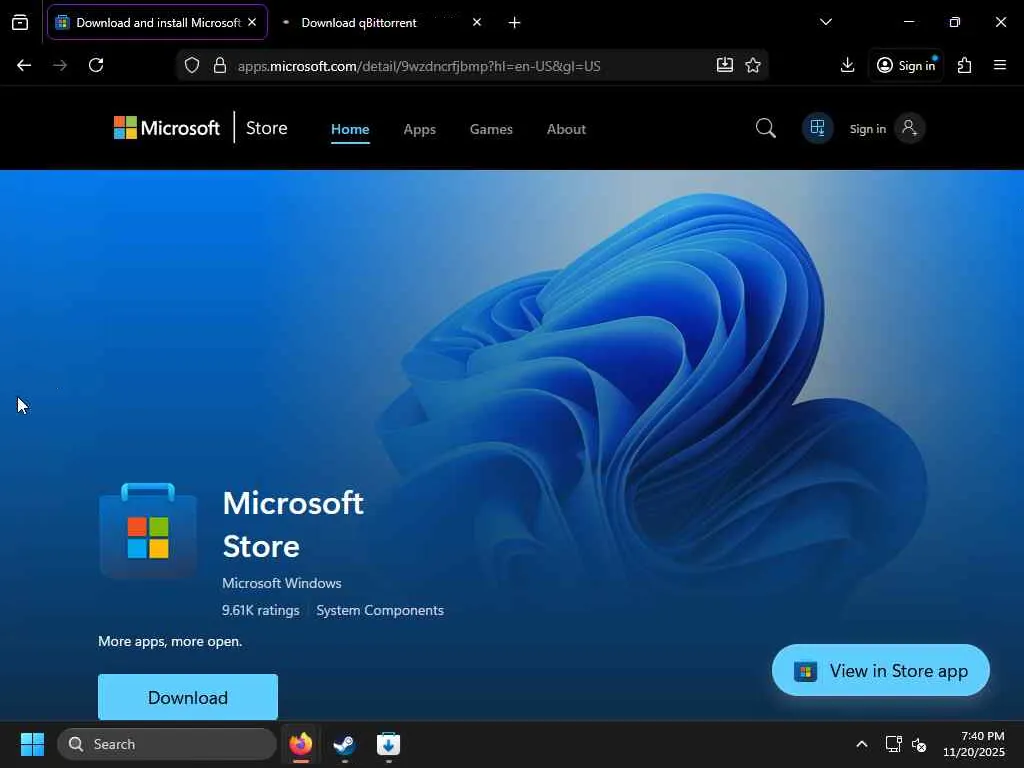Open the Windows Start menu
The height and width of the screenshot is (768, 1024).
pyautogui.click(x=32, y=744)
